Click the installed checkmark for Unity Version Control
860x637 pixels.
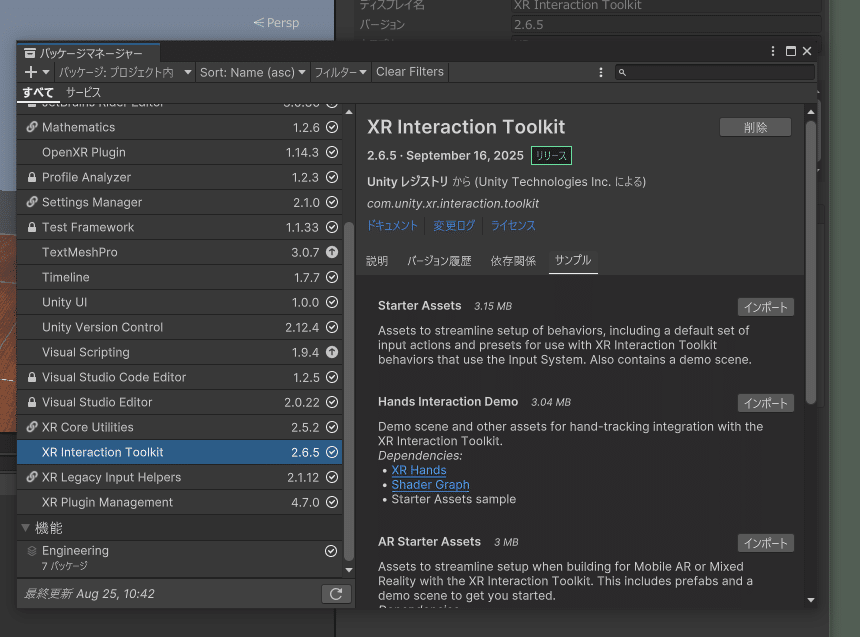tap(332, 327)
